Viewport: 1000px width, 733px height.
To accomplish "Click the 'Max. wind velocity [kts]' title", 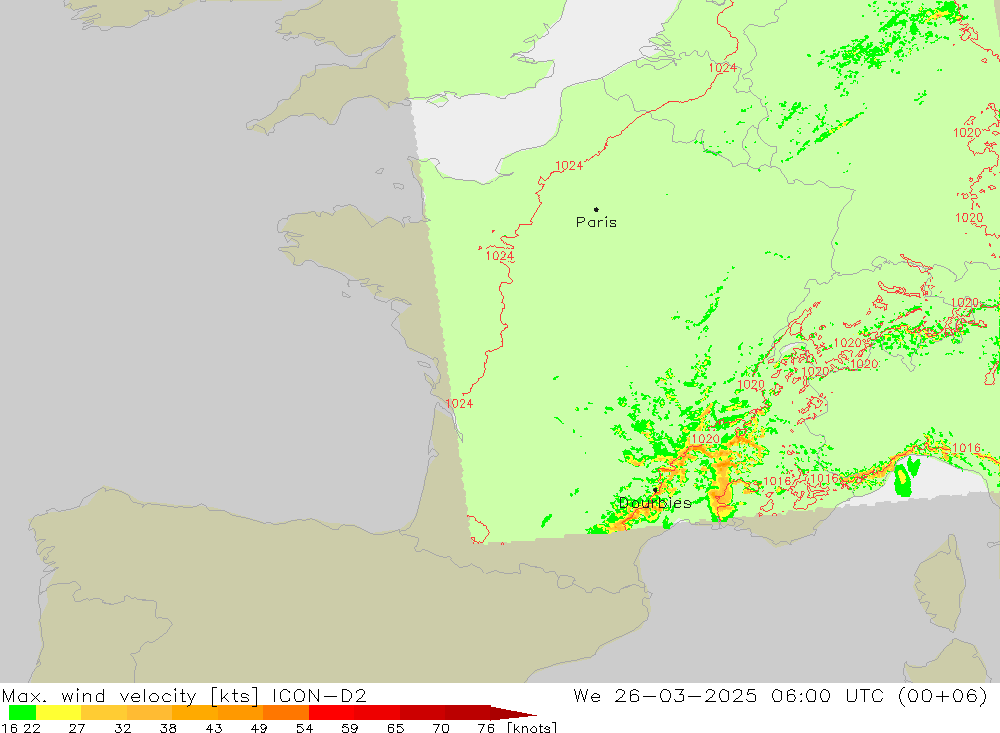I will [130, 696].
